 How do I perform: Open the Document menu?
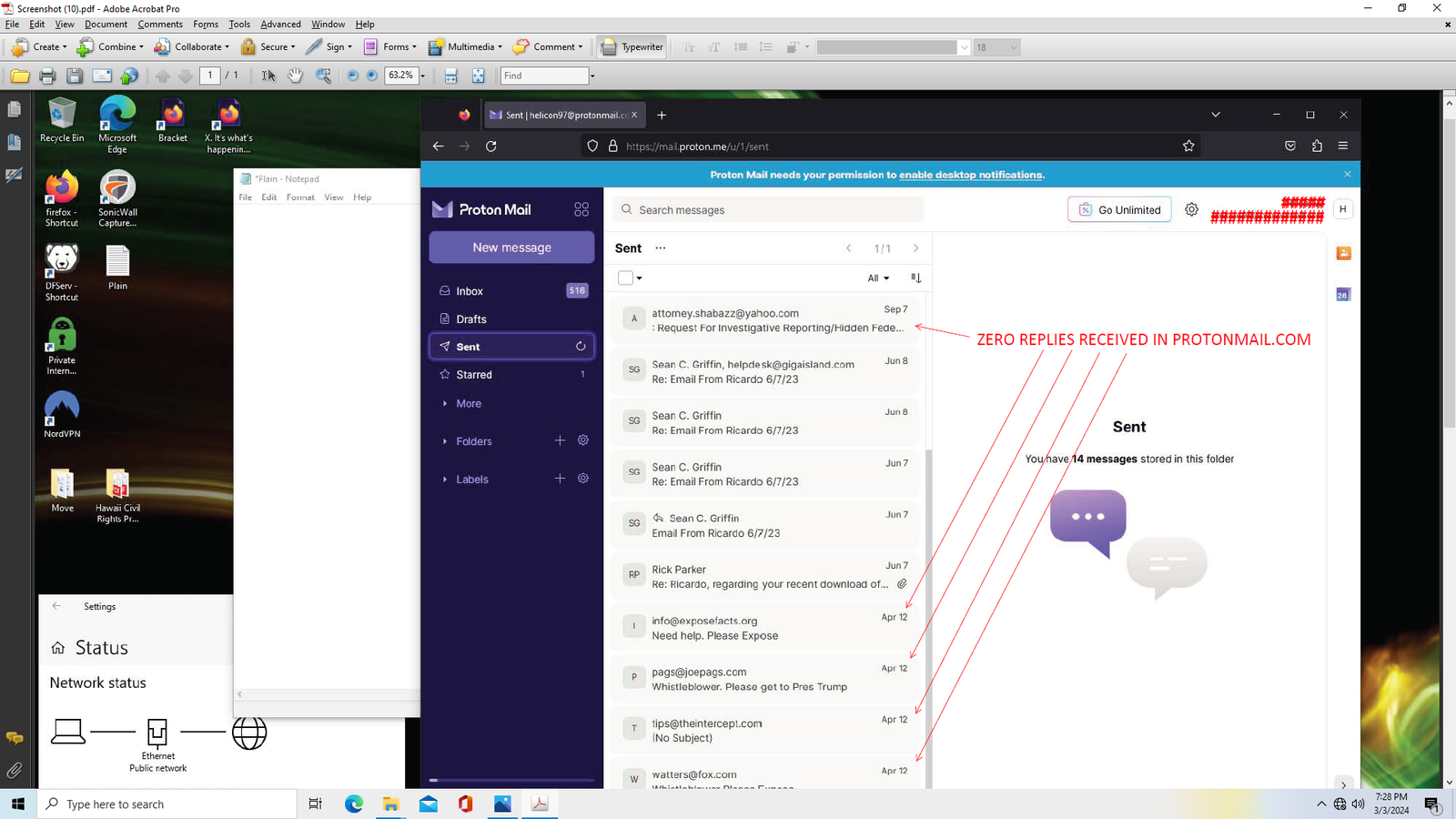pyautogui.click(x=106, y=25)
